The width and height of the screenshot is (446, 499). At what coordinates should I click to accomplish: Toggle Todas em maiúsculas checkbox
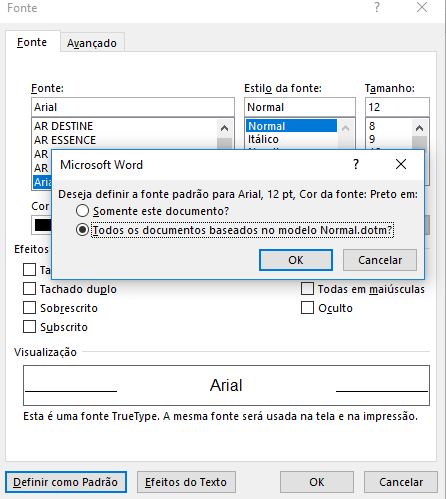pos(307,289)
